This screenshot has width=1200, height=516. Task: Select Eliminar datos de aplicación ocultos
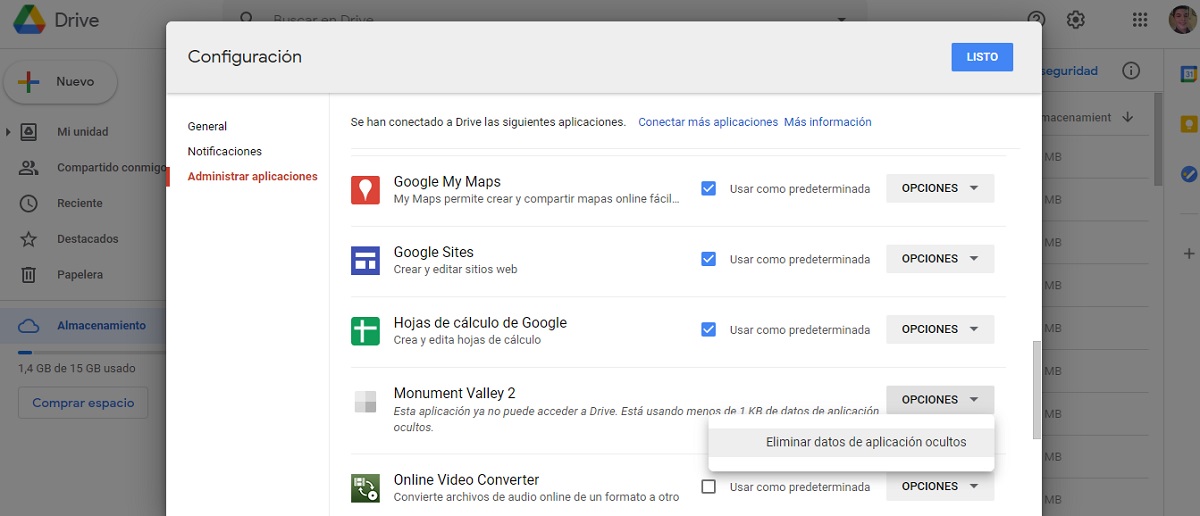point(865,442)
